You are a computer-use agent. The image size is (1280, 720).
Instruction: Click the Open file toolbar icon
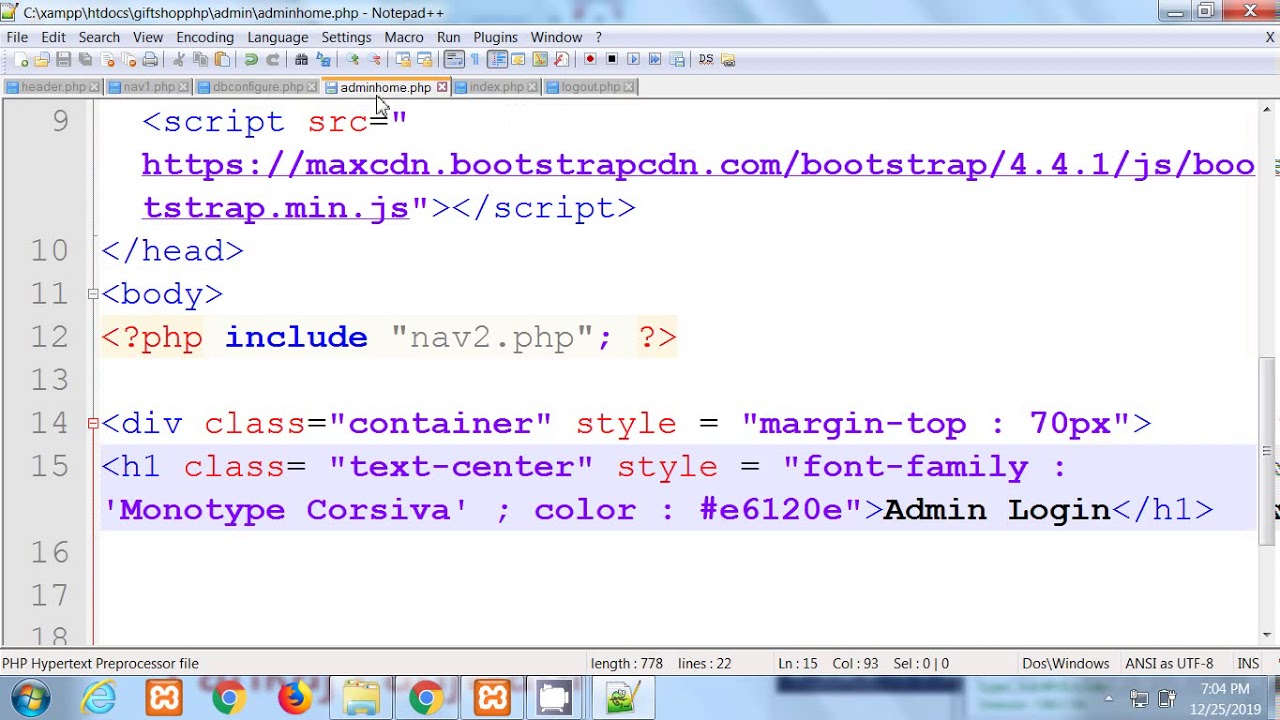click(x=42, y=60)
